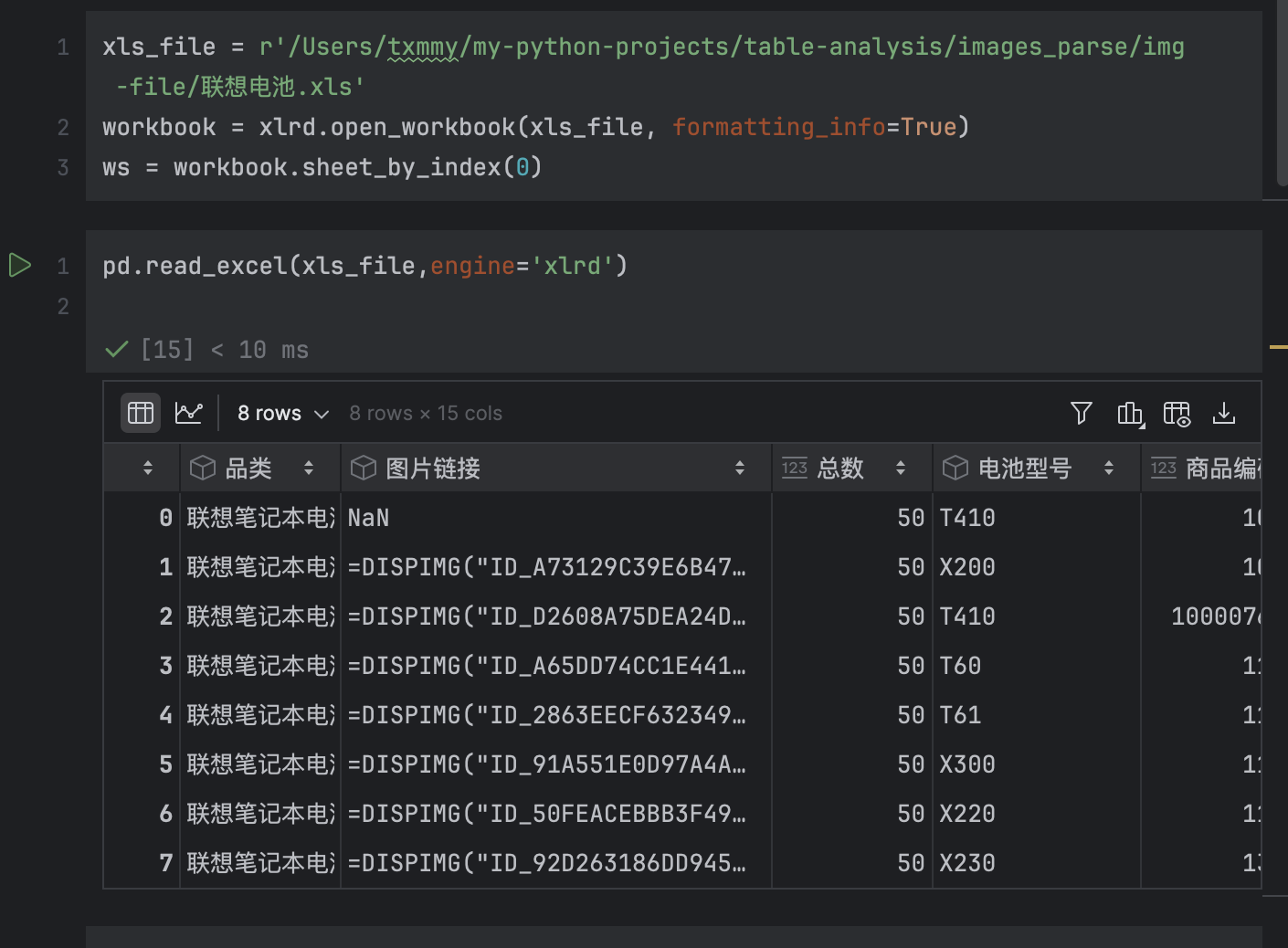Image resolution: width=1288 pixels, height=948 pixels.
Task: Sort the 电池型号 column
Action: pos(1109,468)
